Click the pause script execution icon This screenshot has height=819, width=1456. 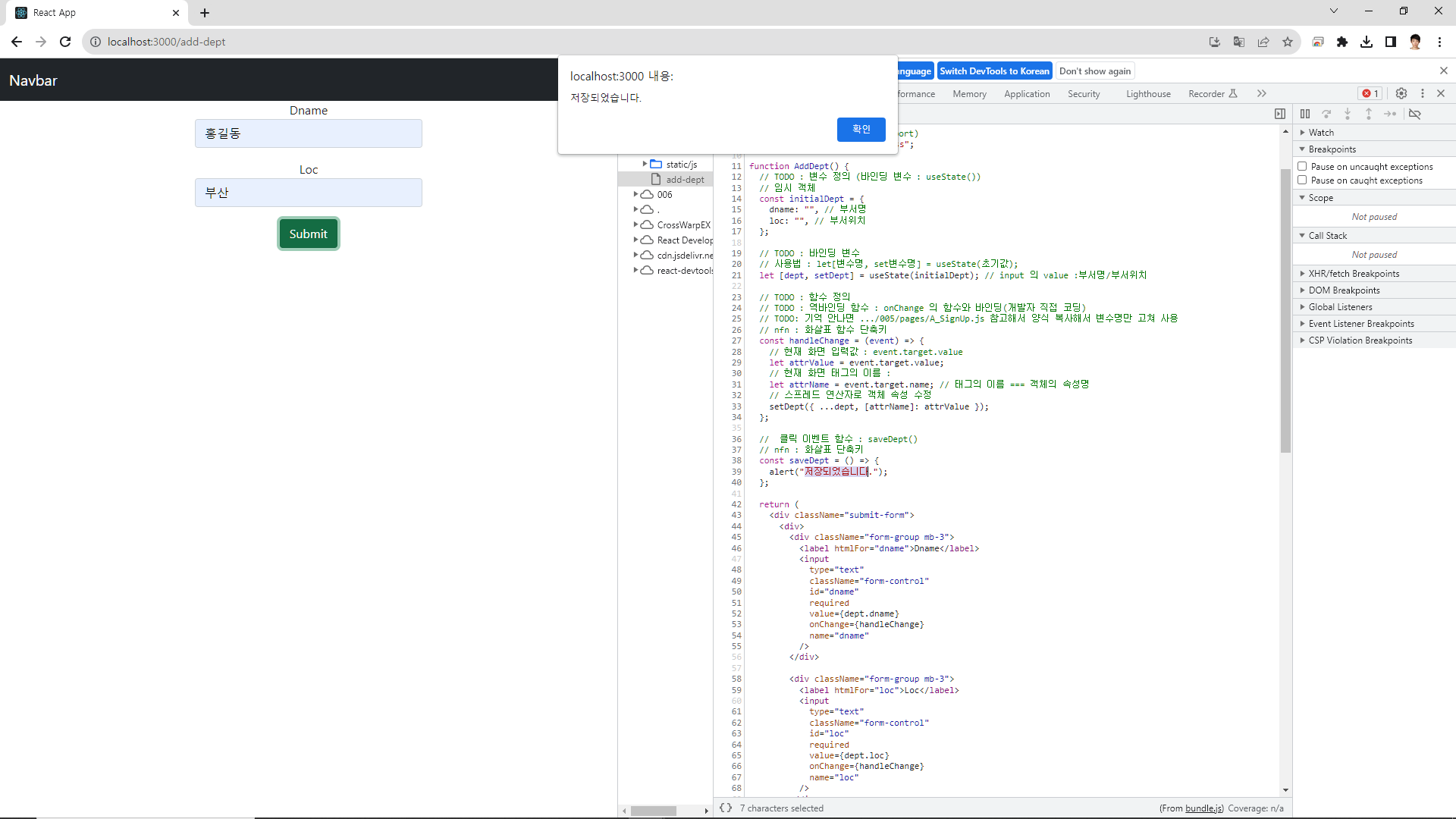coord(1304,114)
